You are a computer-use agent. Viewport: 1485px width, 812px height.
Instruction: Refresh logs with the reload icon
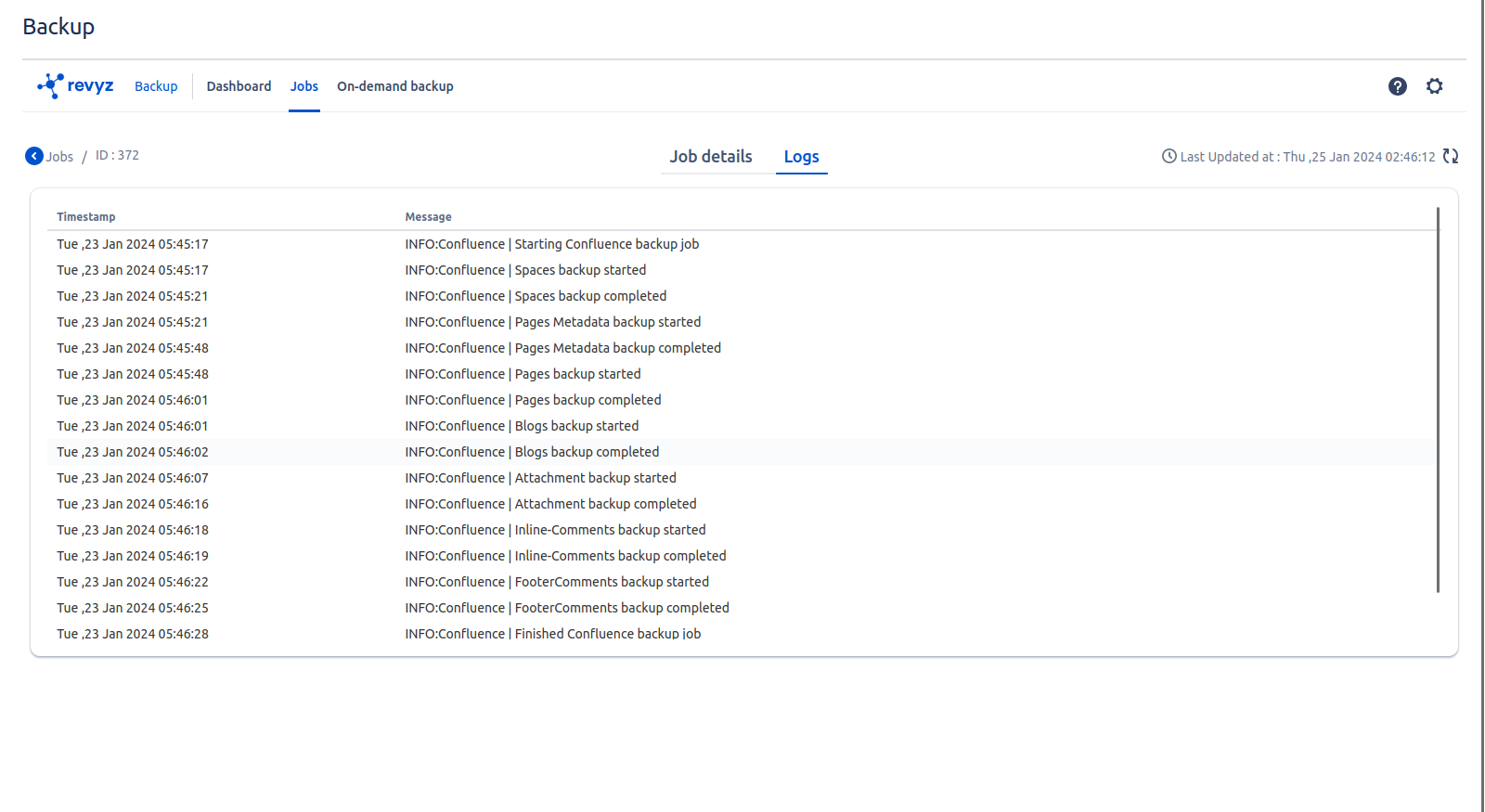[1451, 156]
